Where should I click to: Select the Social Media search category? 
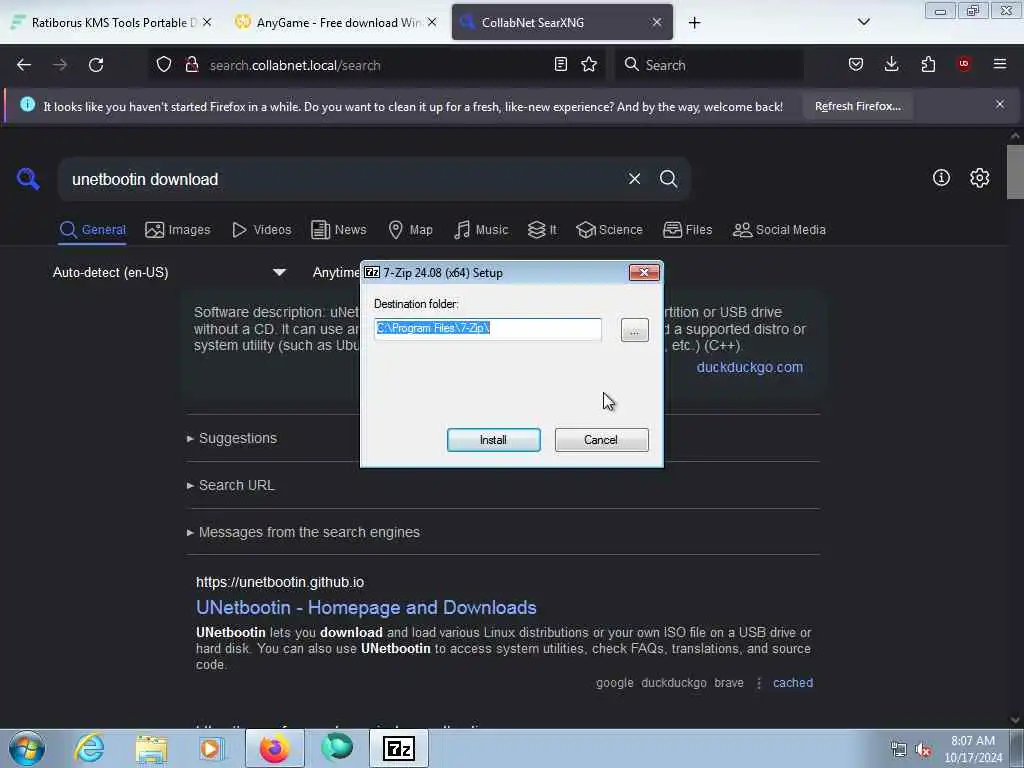[780, 230]
